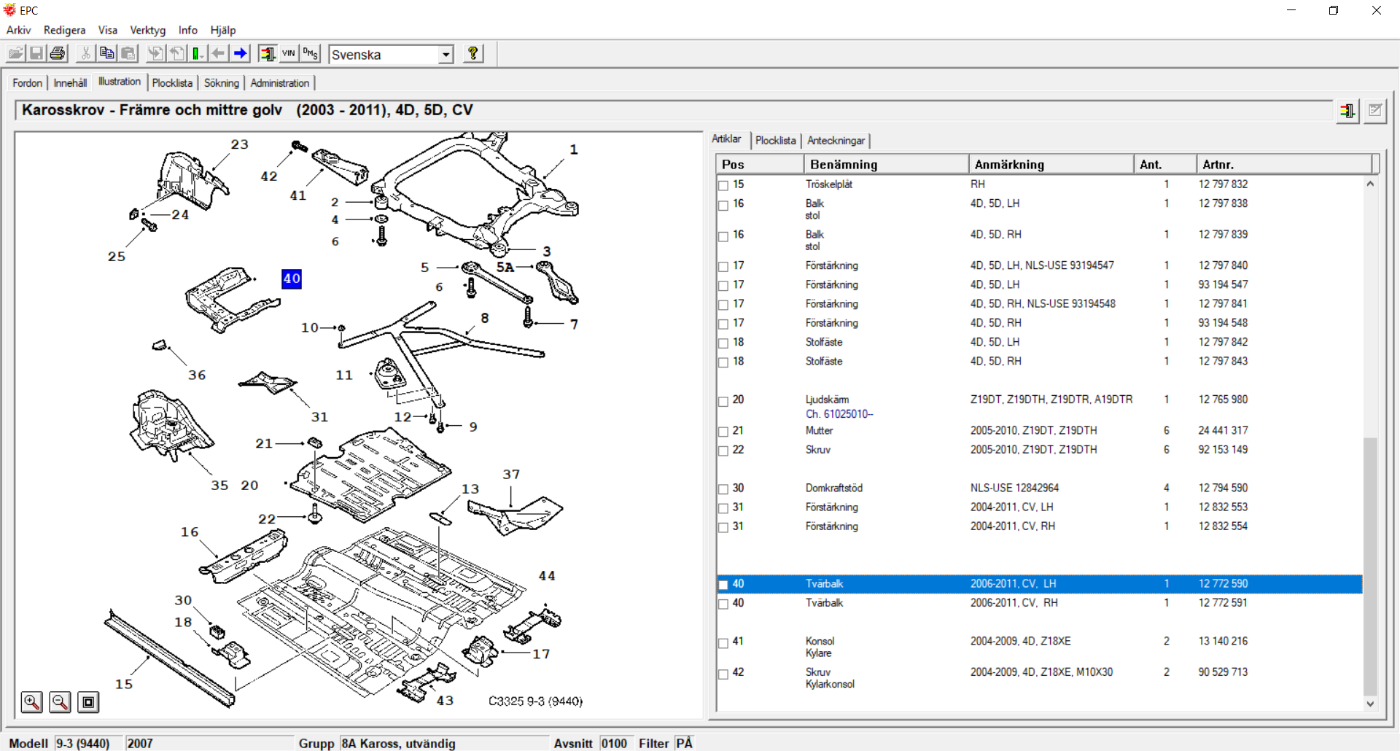Click the 8A Kaross, utvändig status field

(x=443, y=743)
